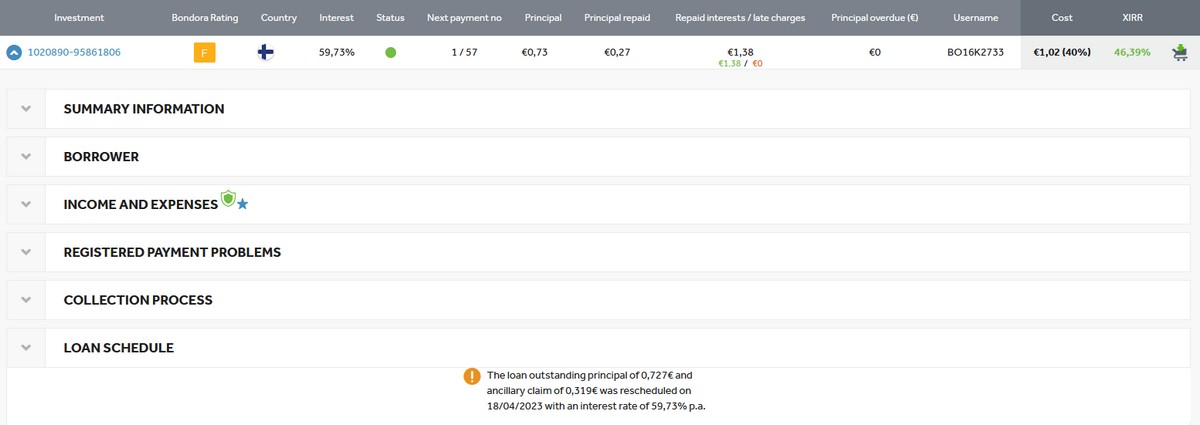
Task: Expand the Borrower section chevron
Action: [25, 157]
